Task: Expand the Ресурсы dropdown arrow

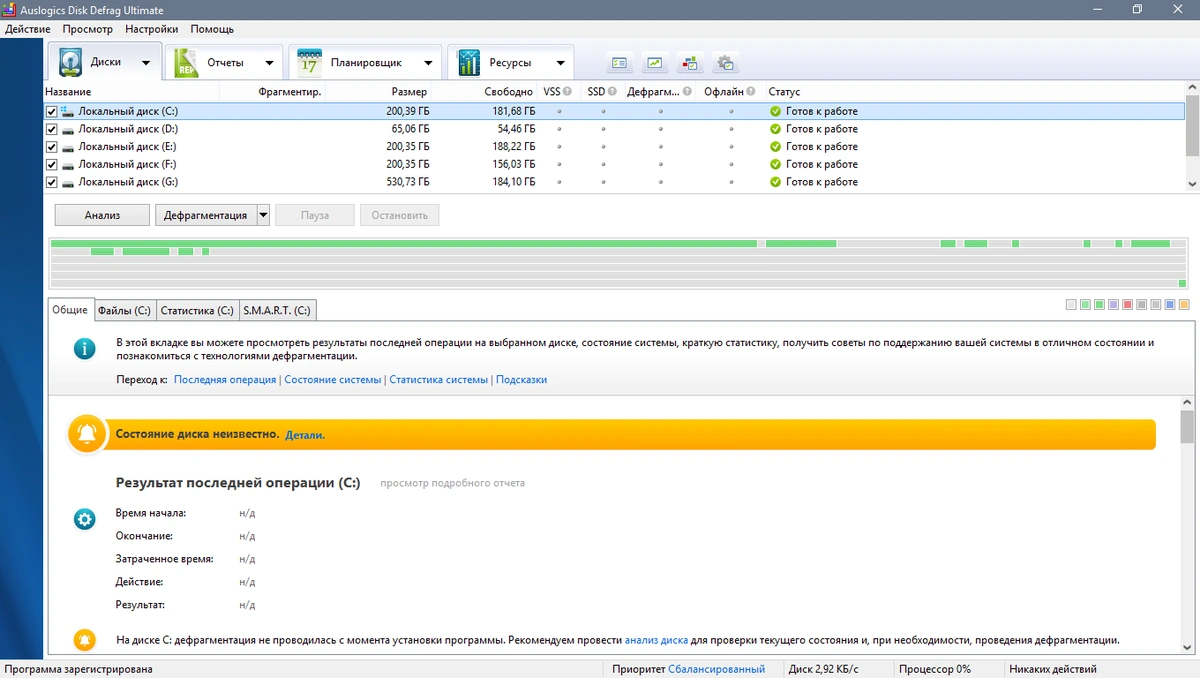Action: 561,63
